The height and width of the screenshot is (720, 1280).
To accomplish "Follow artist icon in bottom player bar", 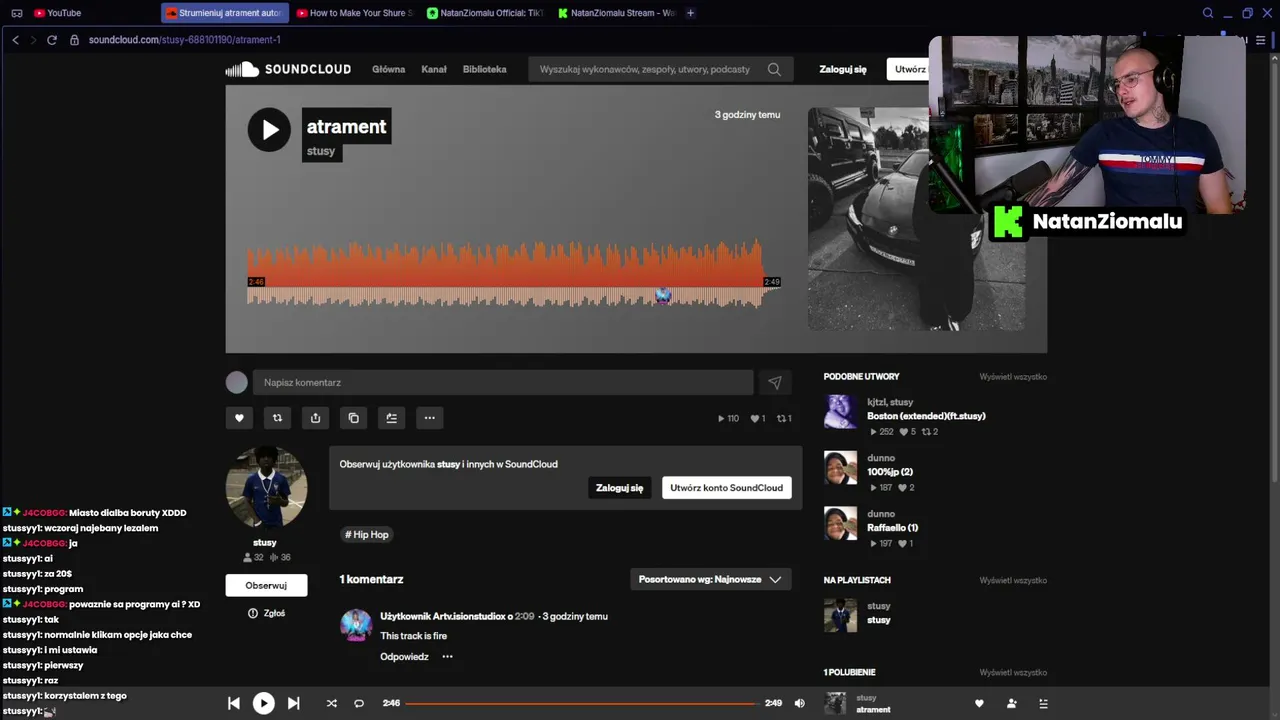I will pos(1011,703).
